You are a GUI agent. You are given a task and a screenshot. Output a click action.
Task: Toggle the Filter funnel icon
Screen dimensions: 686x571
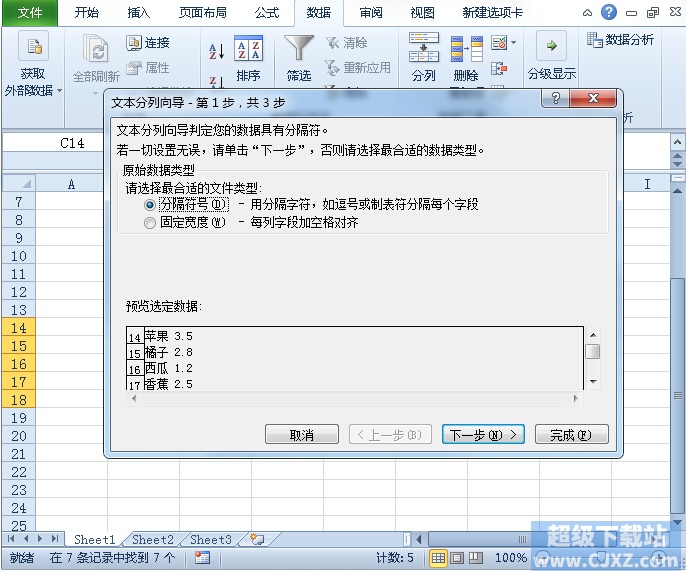299,47
